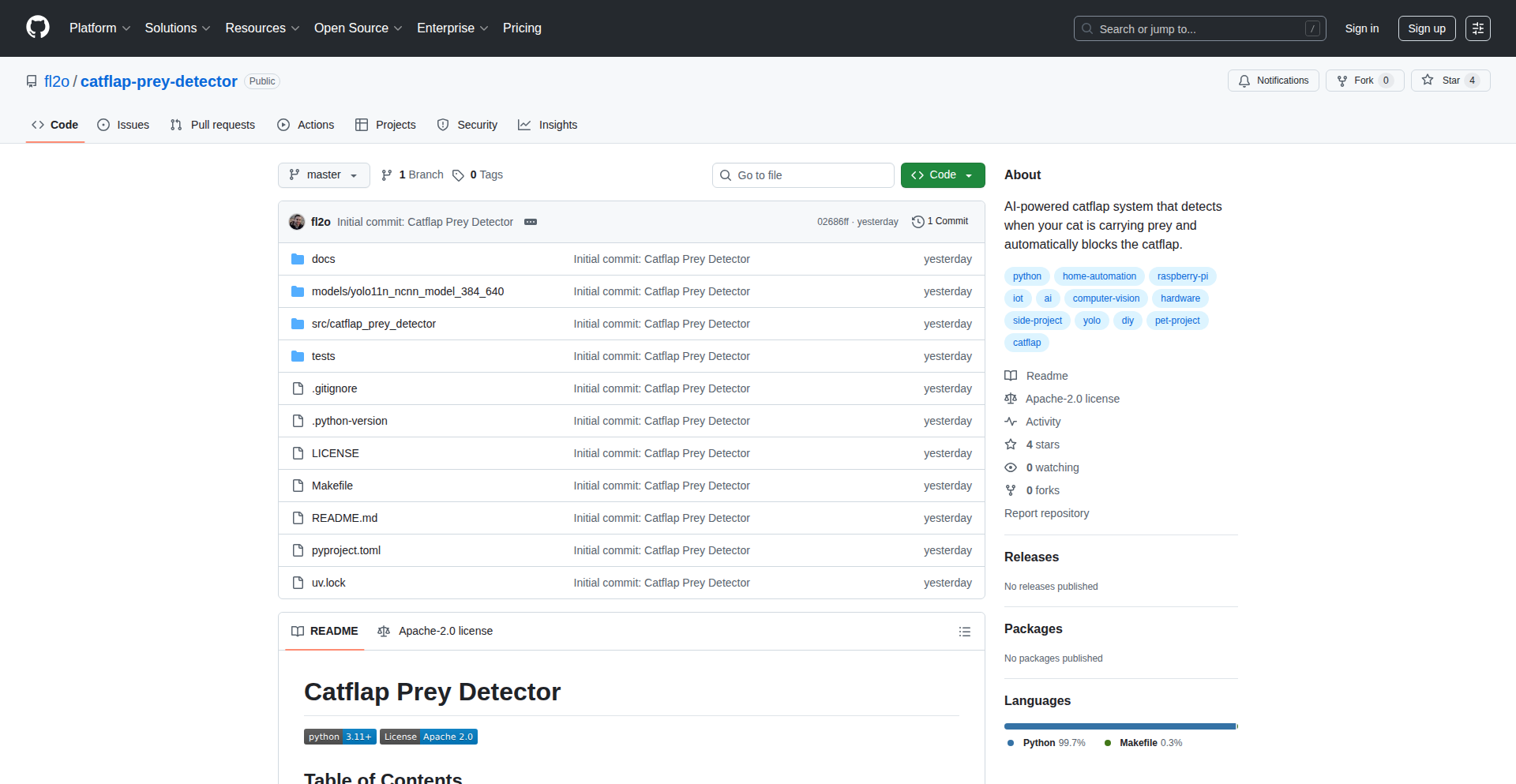This screenshot has height=784, width=1516.
Task: Click the GitHub logo icon
Action: click(38, 28)
